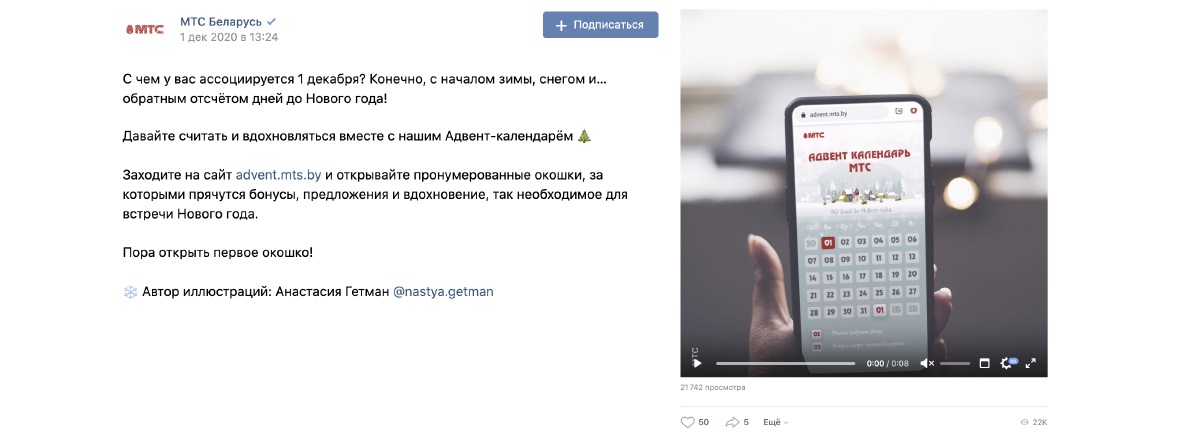Open post date 1 дек 2020

(x=229, y=37)
